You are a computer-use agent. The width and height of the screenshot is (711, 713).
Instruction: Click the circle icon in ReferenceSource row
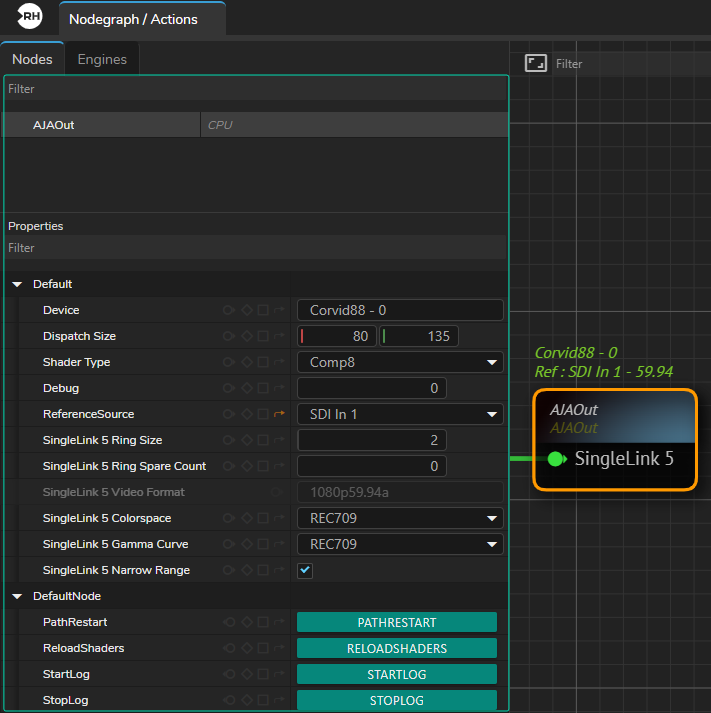tap(229, 414)
